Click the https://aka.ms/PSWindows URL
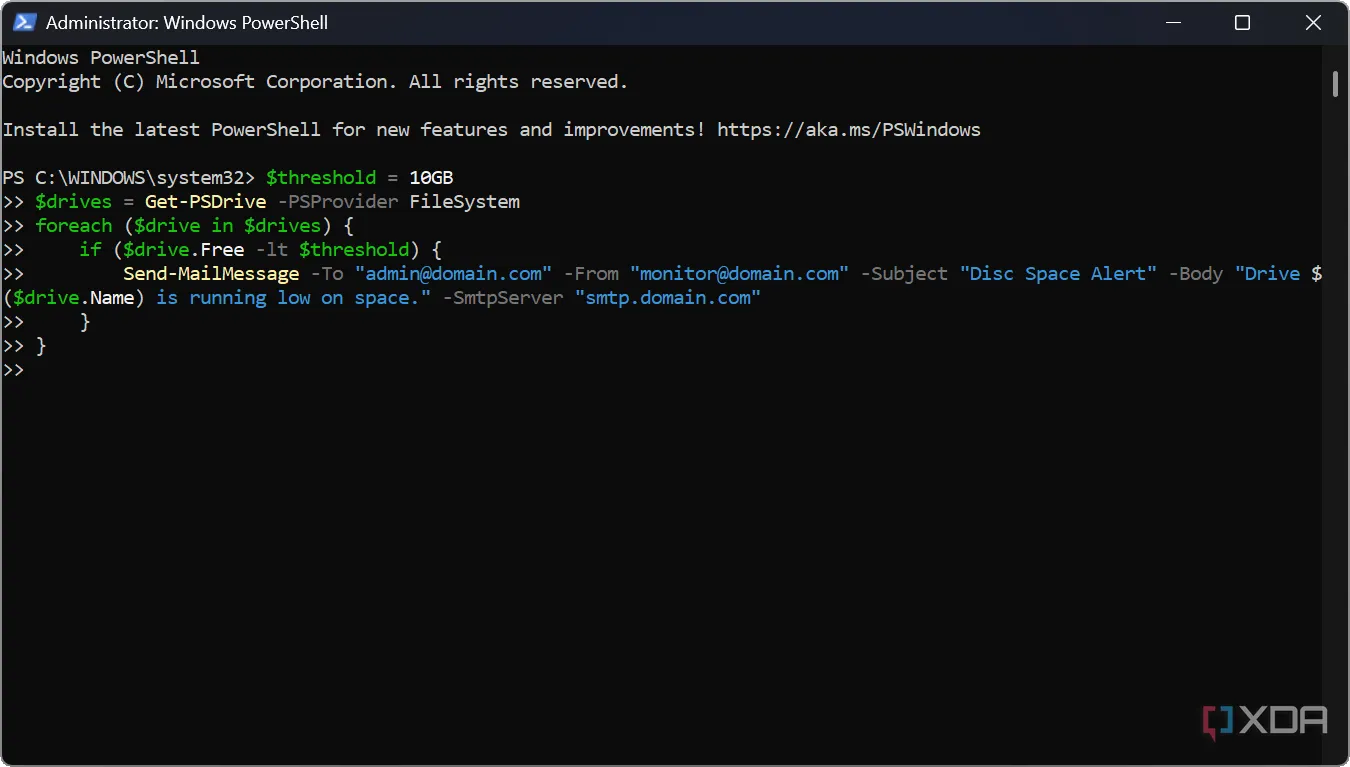1350x767 pixels. pyautogui.click(x=849, y=130)
